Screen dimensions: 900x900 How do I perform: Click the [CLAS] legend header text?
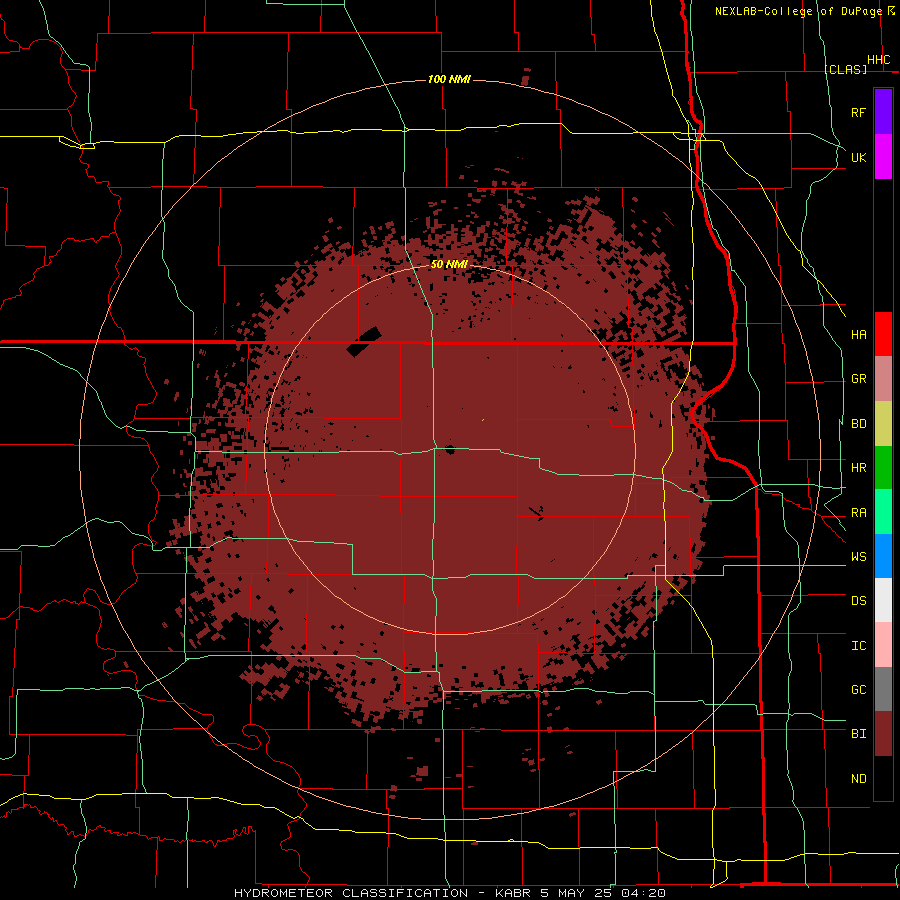pos(845,69)
